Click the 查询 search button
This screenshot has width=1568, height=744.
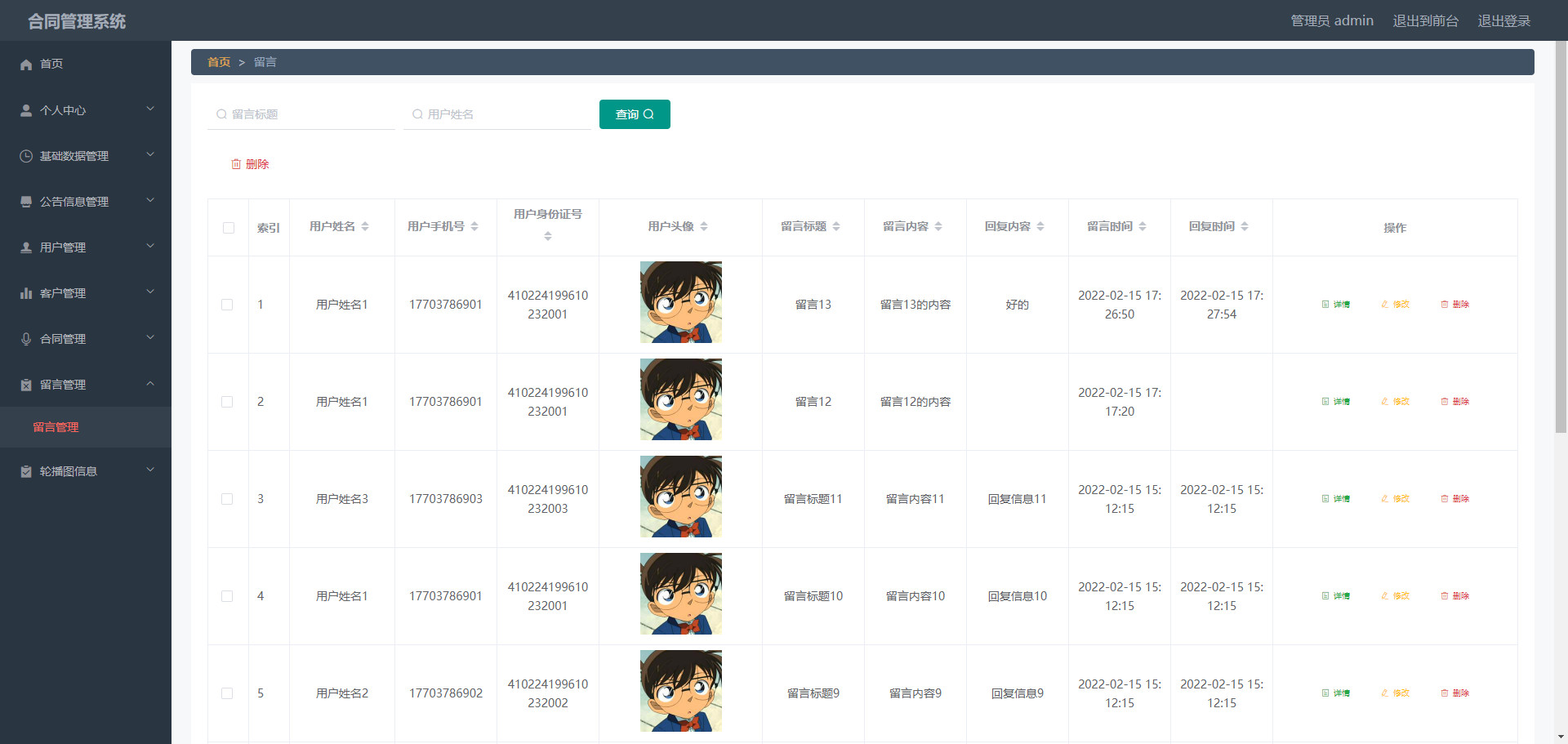point(635,114)
